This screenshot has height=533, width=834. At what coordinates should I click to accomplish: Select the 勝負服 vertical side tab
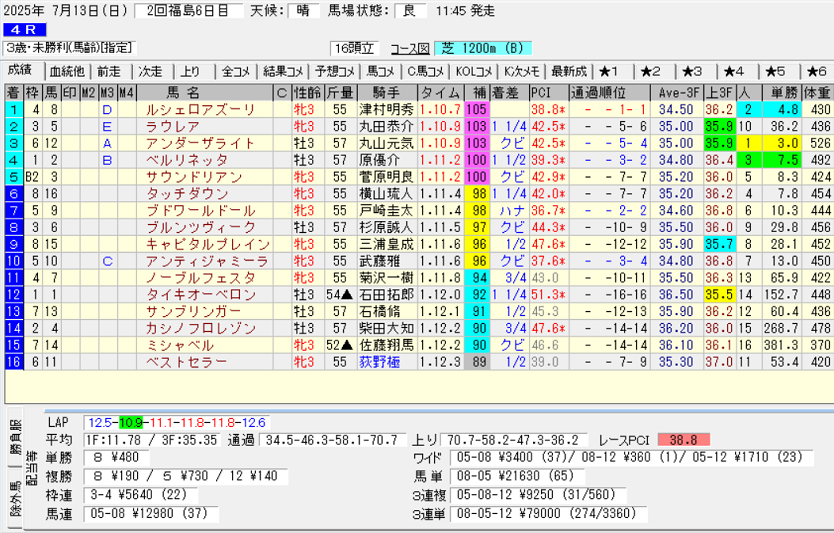pos(16,438)
